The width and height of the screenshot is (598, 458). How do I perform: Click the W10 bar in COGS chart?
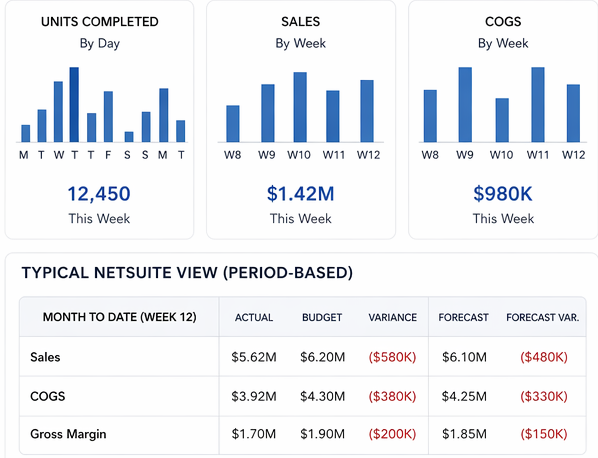click(502, 120)
